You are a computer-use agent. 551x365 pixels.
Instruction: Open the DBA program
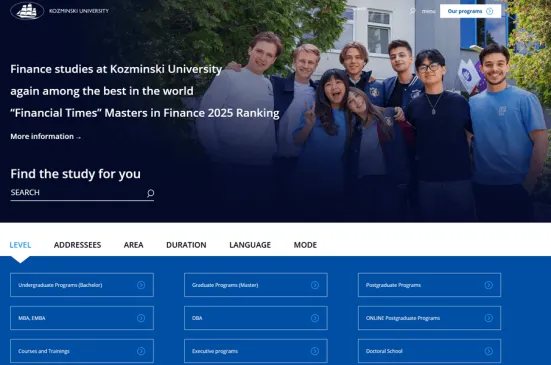(256, 318)
